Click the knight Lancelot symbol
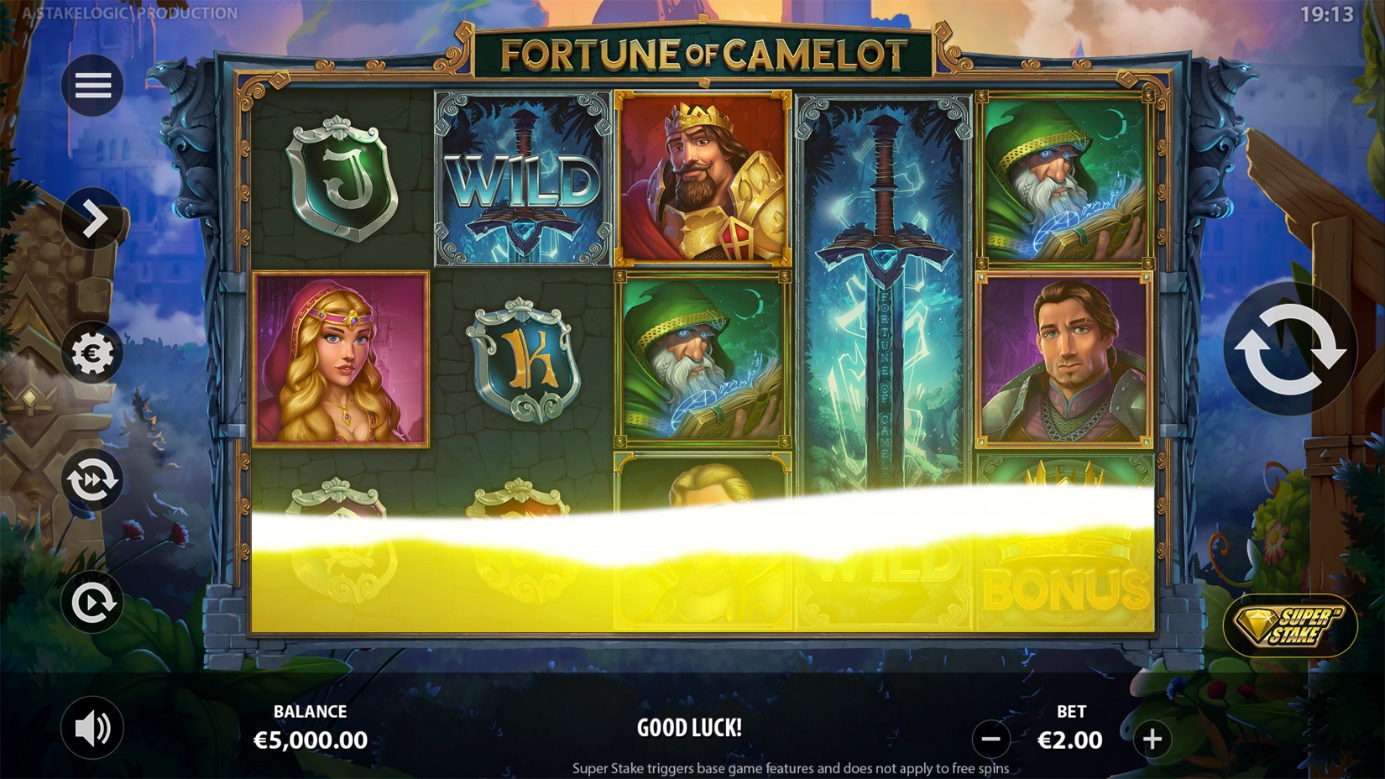The width and height of the screenshot is (1385, 779). tap(1064, 359)
